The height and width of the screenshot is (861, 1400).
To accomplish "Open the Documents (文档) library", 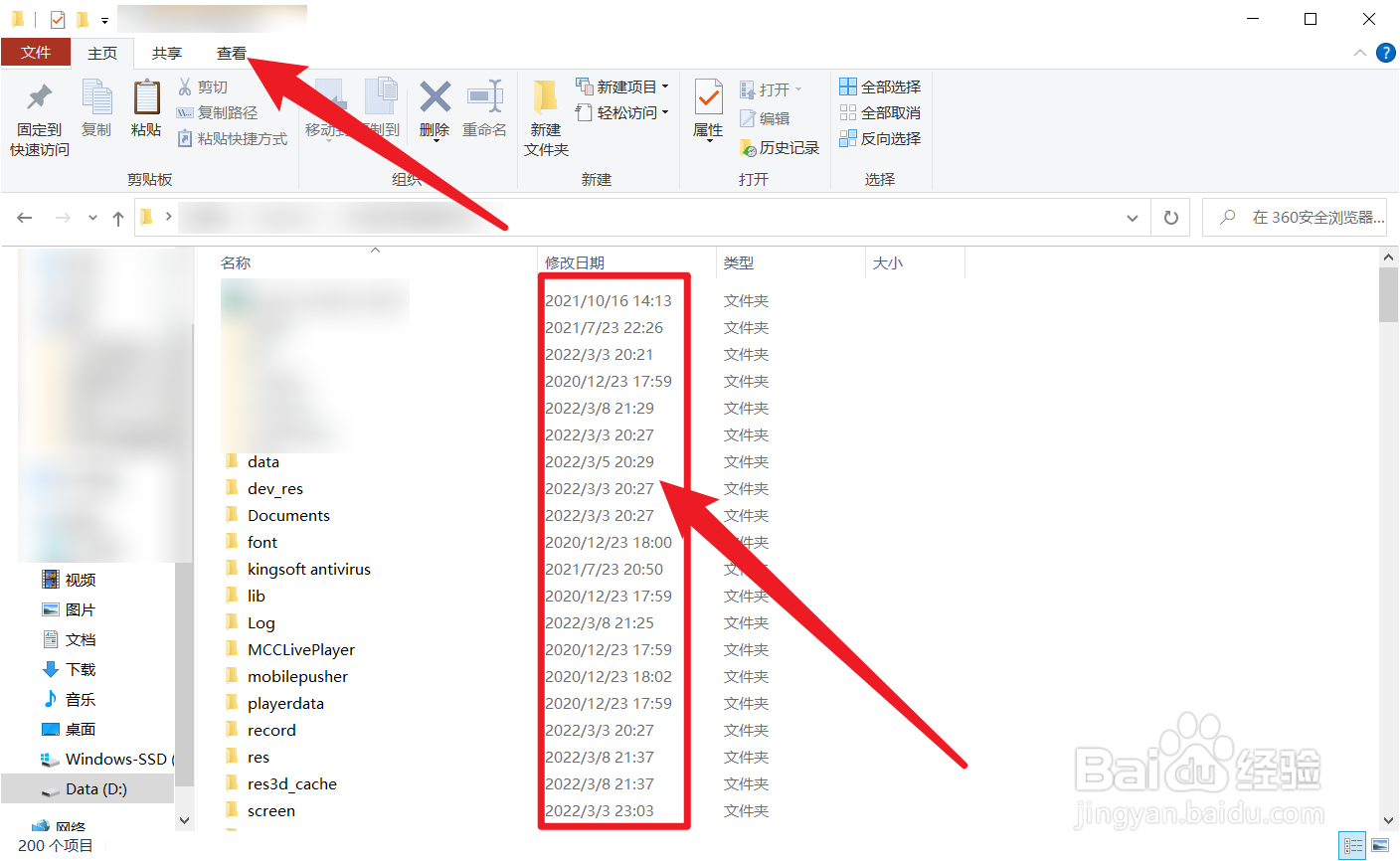I will [69, 640].
